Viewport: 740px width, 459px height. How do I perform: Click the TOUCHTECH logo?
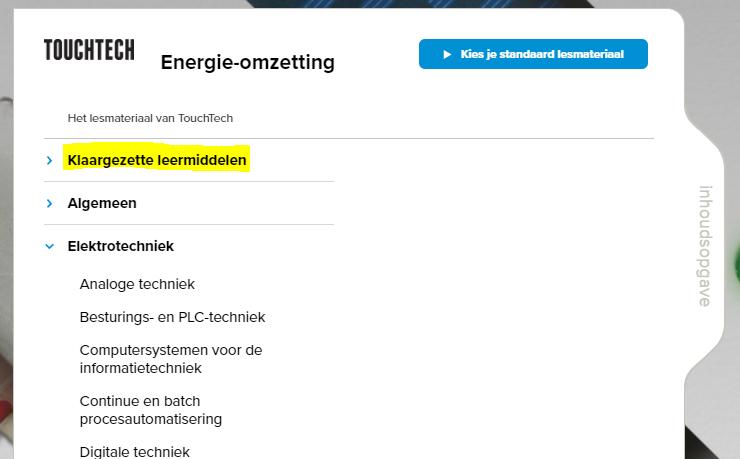89,50
